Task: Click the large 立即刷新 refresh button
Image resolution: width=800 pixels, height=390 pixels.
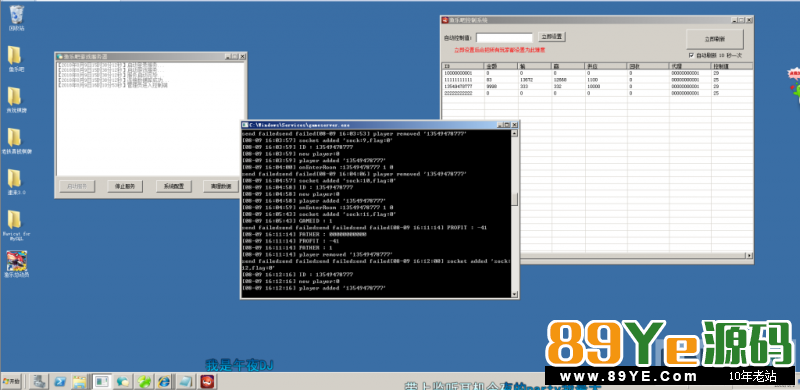Action: 715,39
